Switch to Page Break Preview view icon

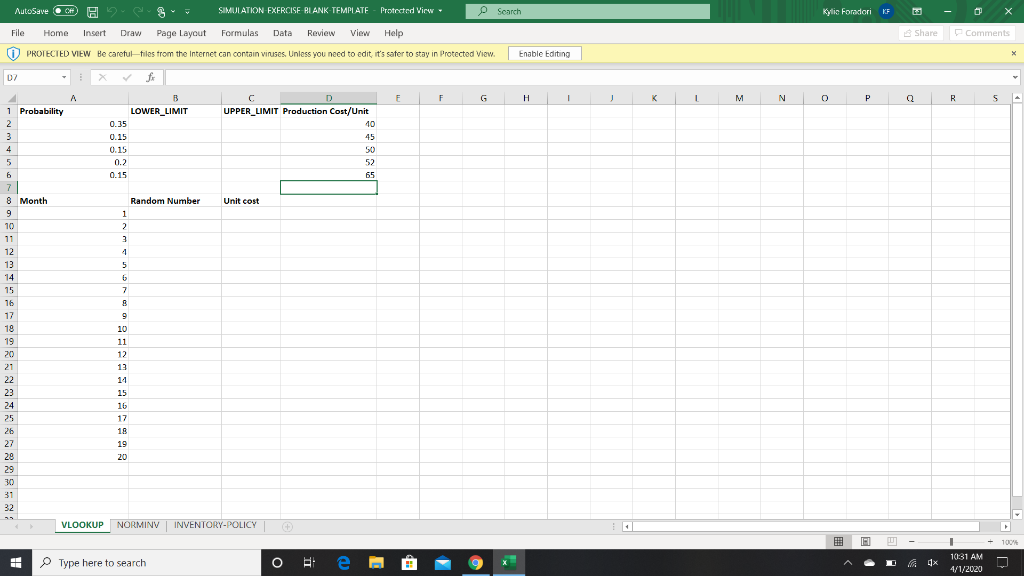click(x=891, y=541)
